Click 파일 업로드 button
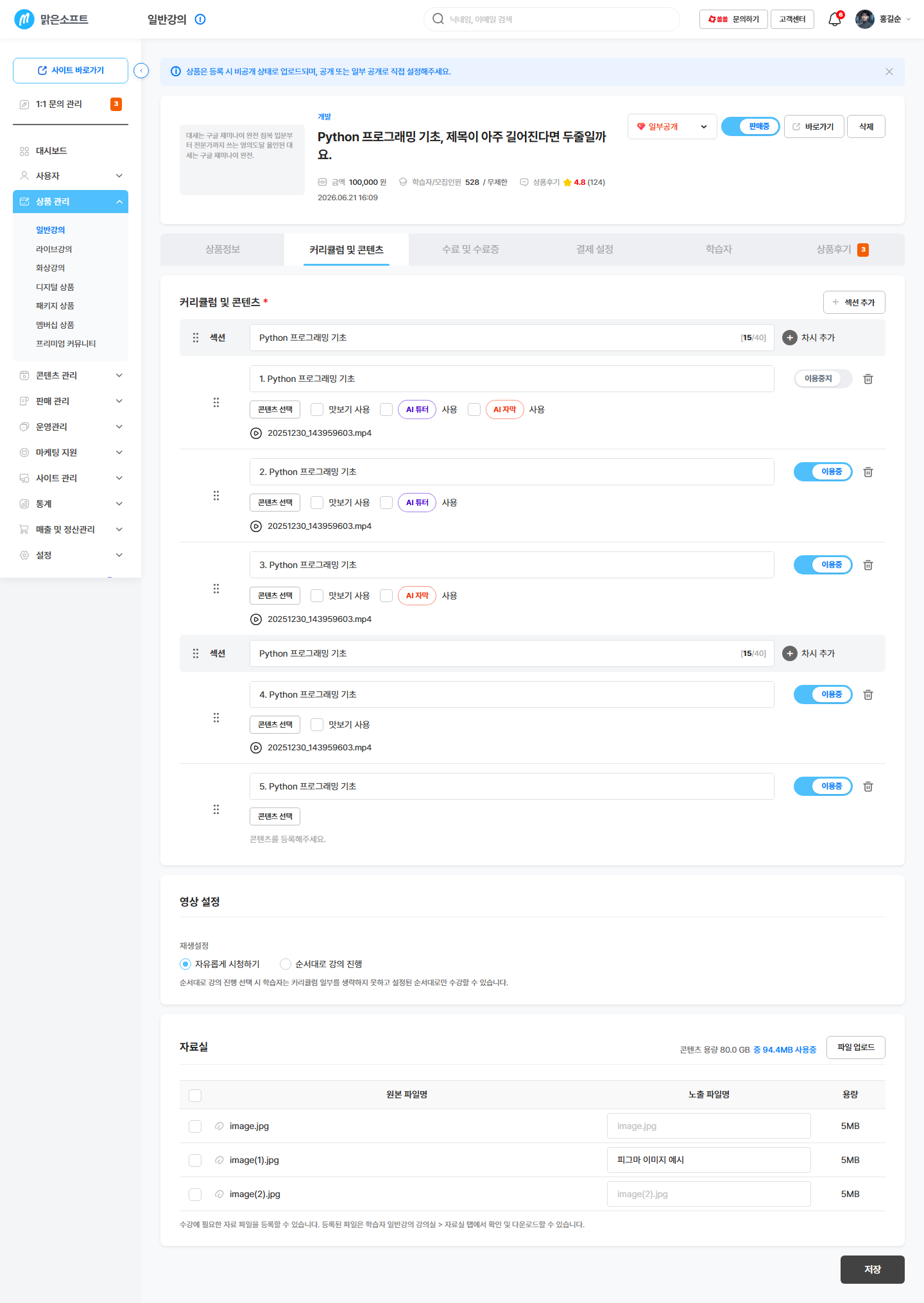Image resolution: width=924 pixels, height=1303 pixels. 856,1048
